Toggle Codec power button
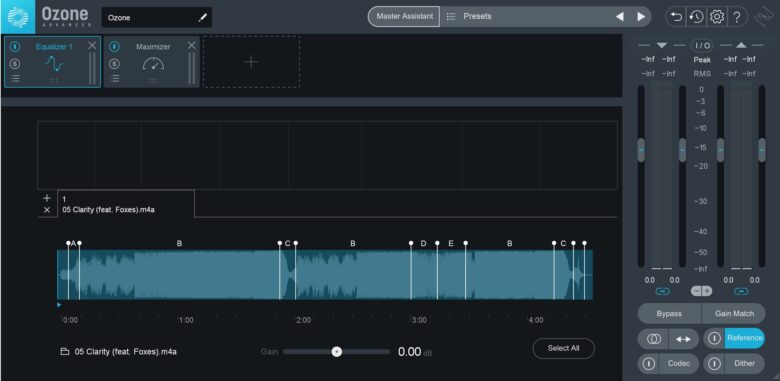The image size is (780, 381). point(649,364)
